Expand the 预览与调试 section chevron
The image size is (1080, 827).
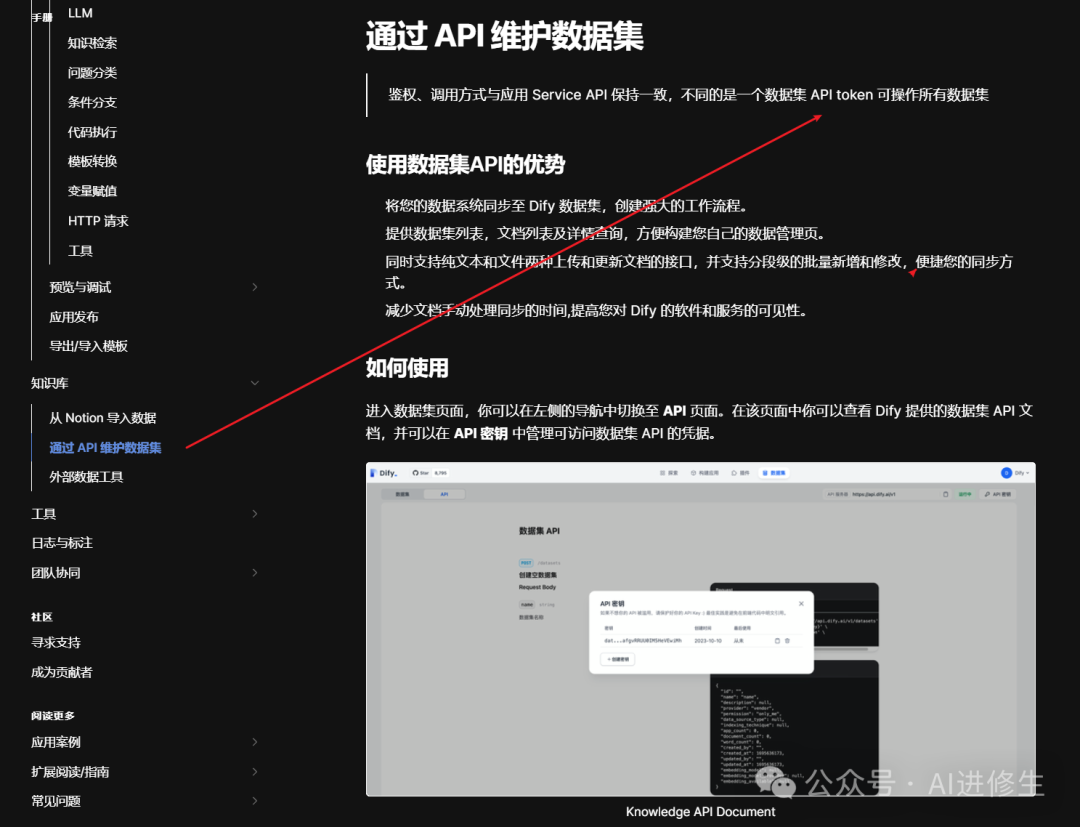[255, 287]
